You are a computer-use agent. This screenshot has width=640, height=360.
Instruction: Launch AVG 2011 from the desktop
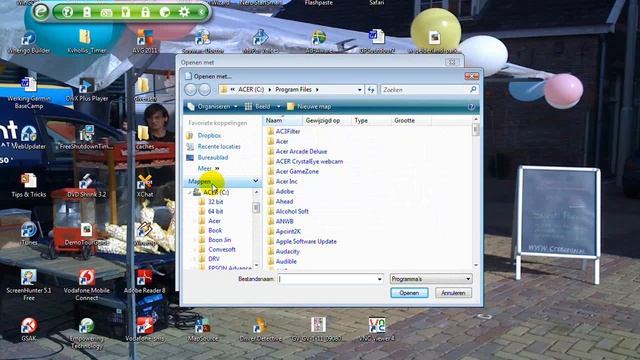click(144, 42)
